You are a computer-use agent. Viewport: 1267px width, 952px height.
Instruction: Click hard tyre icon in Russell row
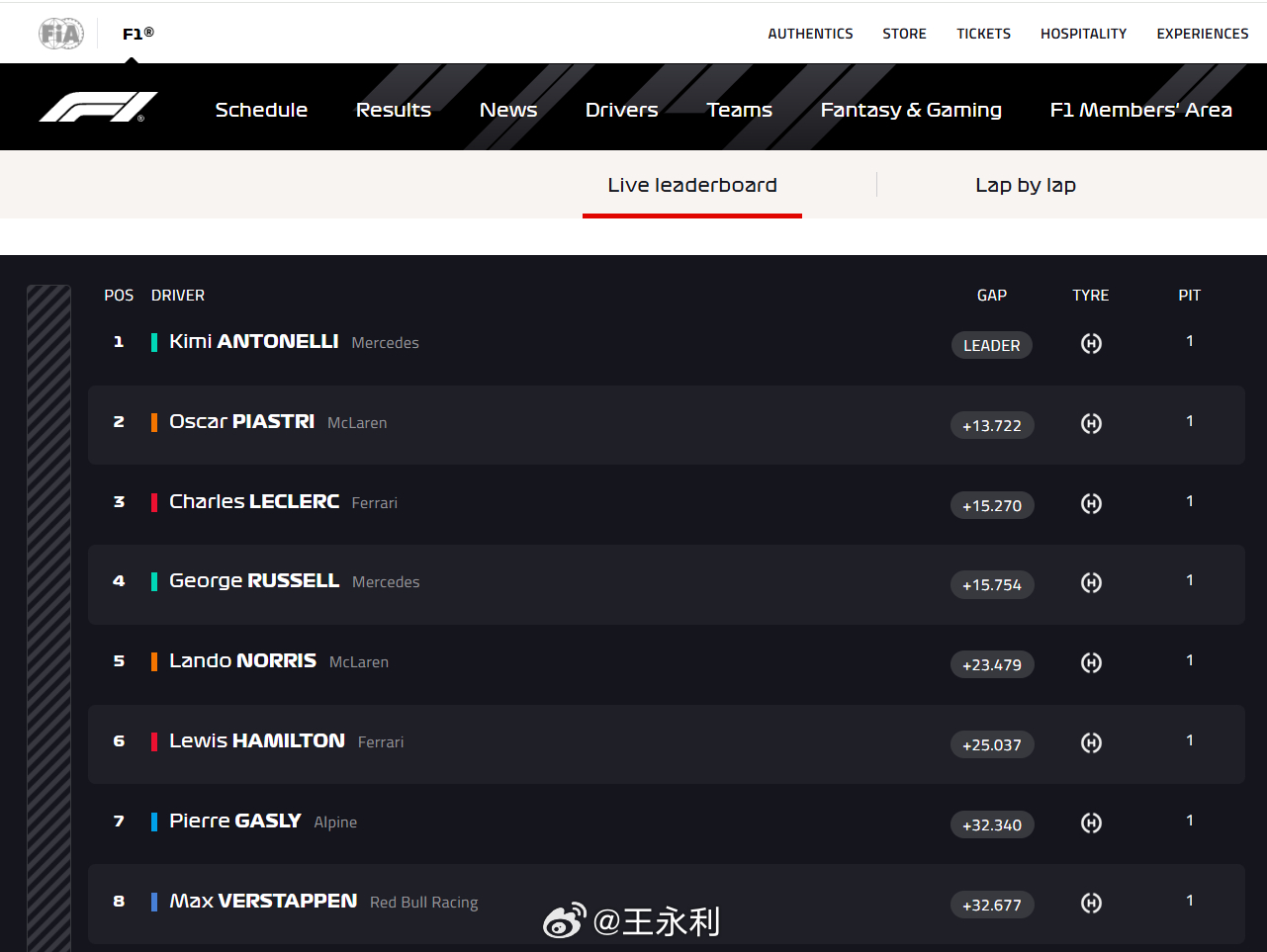coord(1091,583)
